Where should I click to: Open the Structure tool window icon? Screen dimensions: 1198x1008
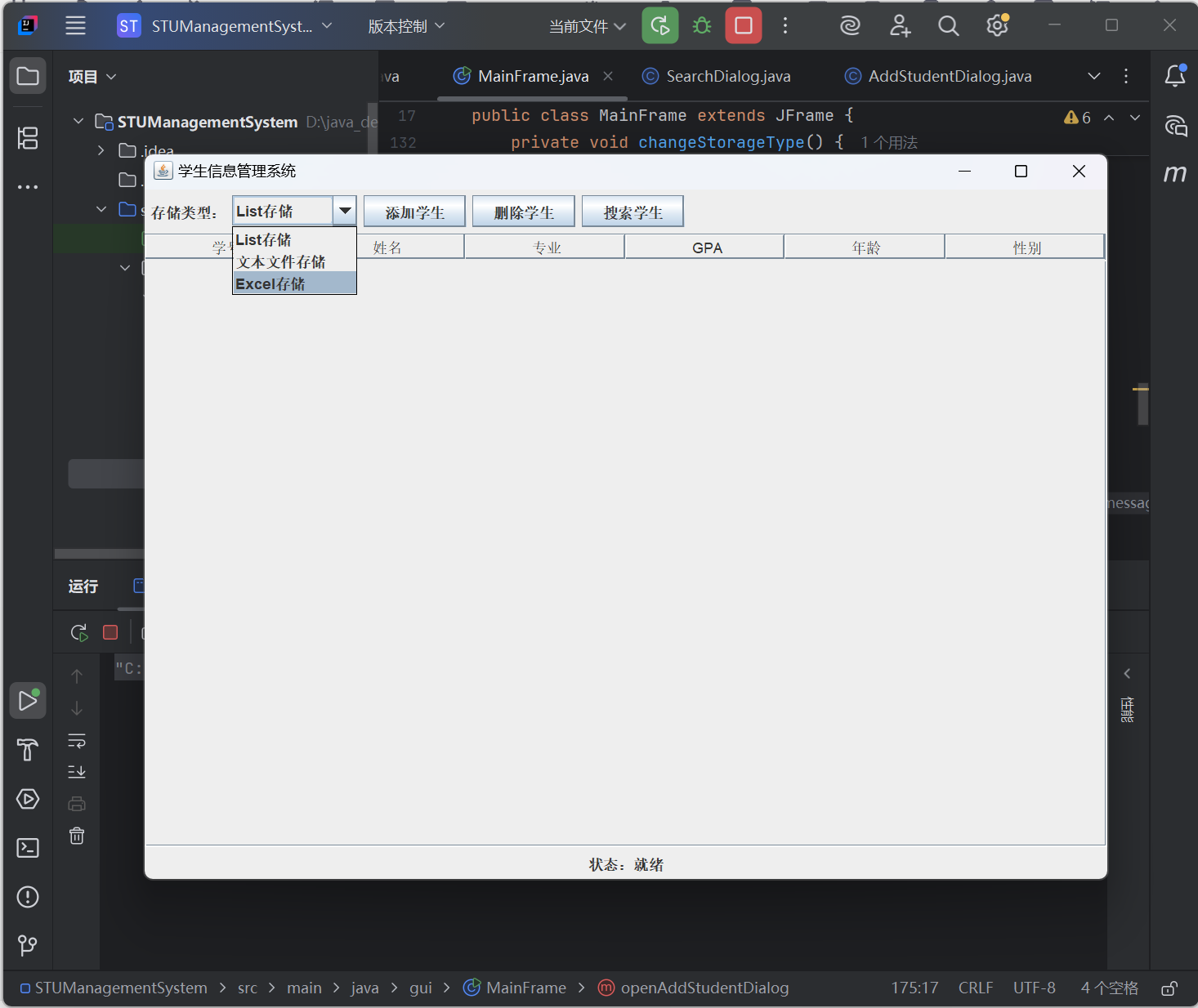point(28,138)
